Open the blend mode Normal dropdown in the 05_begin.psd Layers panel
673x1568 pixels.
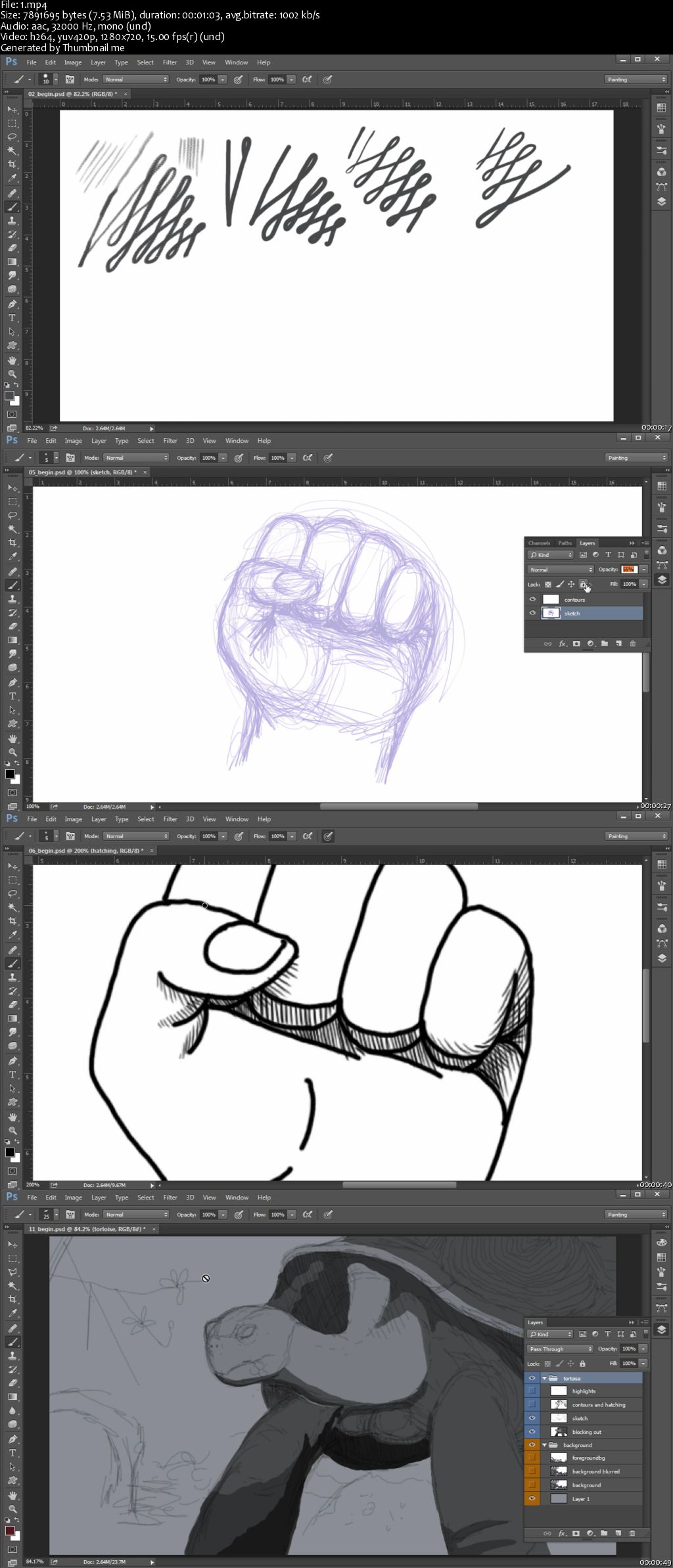[x=560, y=570]
